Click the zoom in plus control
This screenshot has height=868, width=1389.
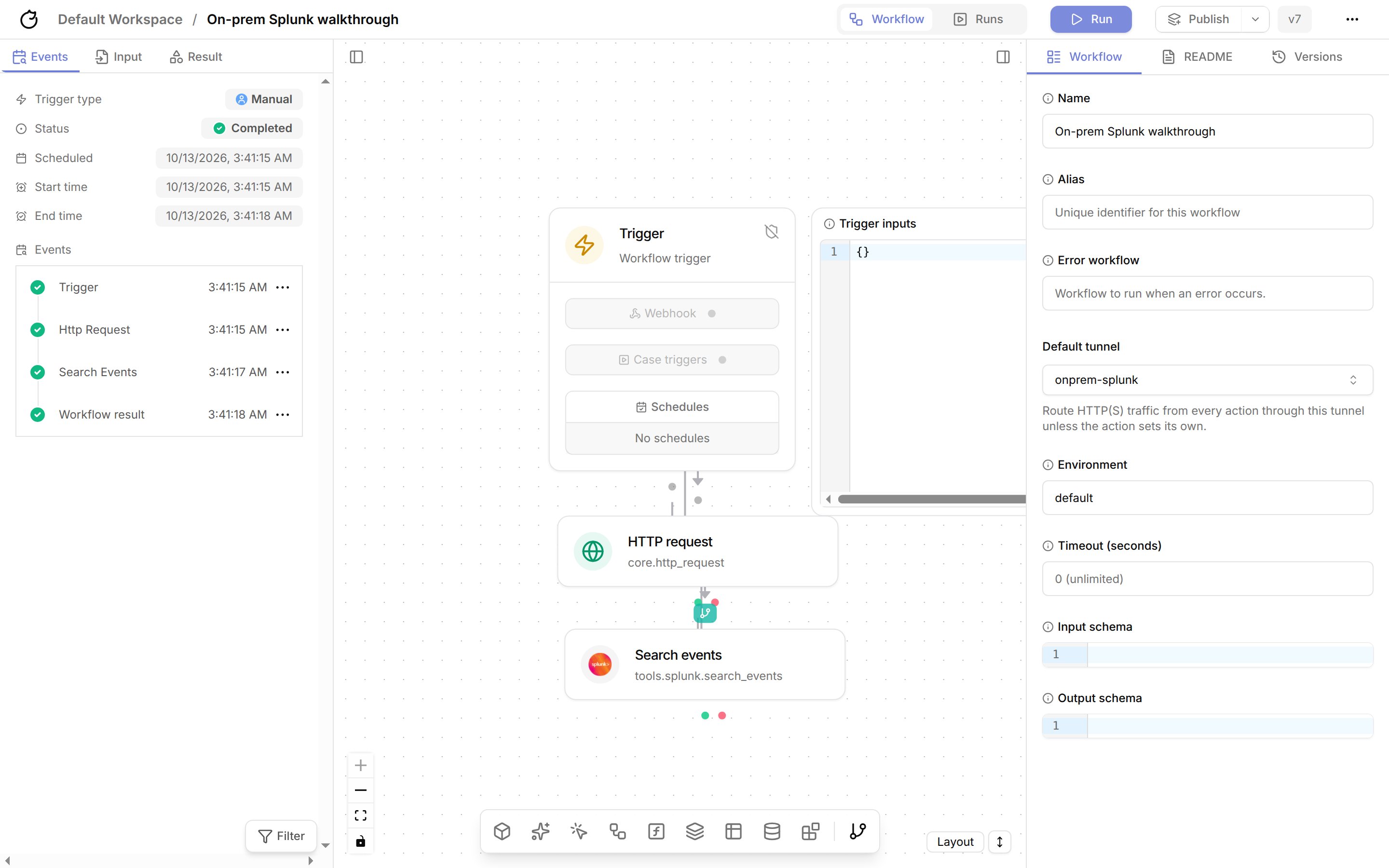tap(360, 765)
